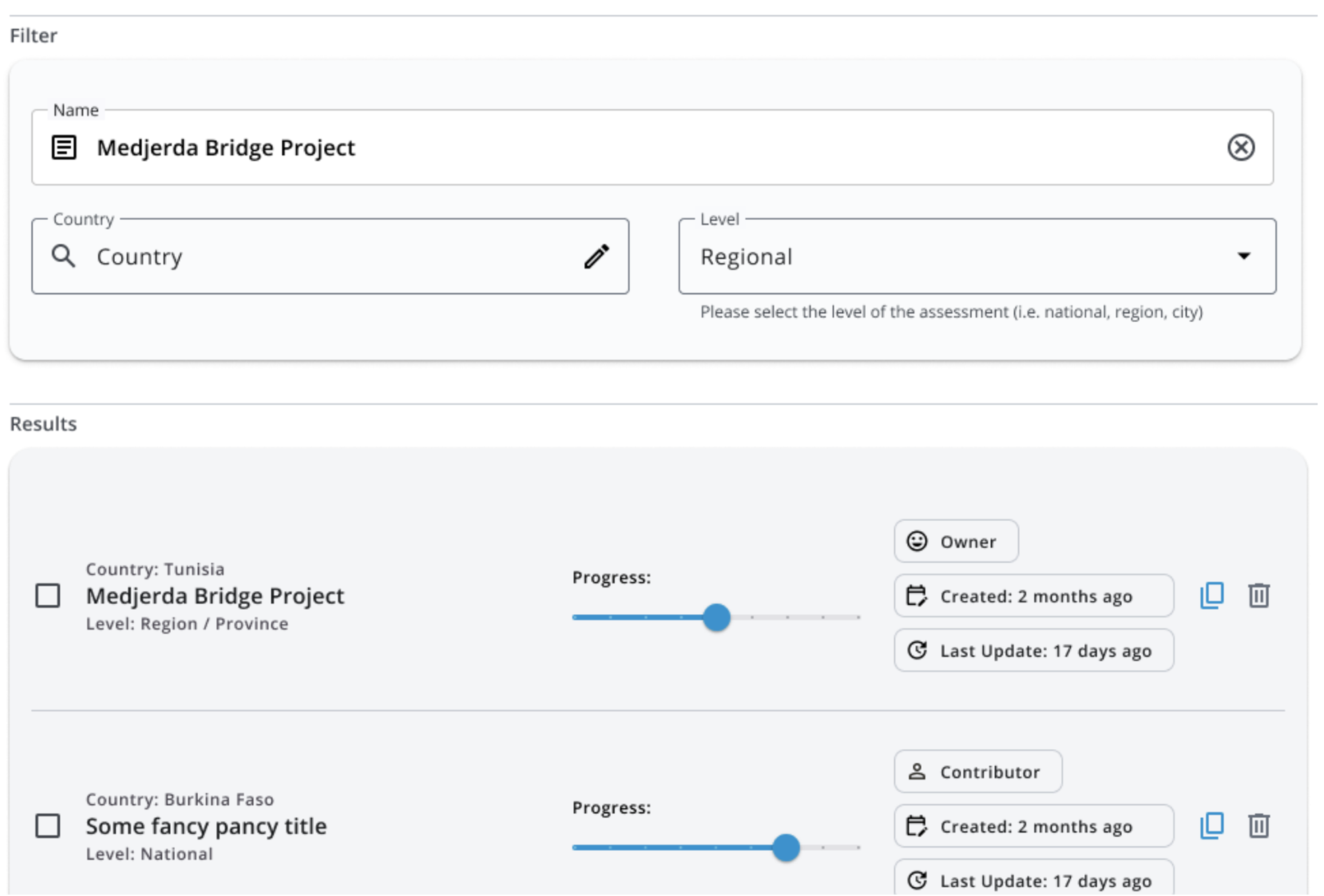The width and height of the screenshot is (1324, 896).
Task: Click the pencil edit icon in Country field
Action: pos(596,256)
